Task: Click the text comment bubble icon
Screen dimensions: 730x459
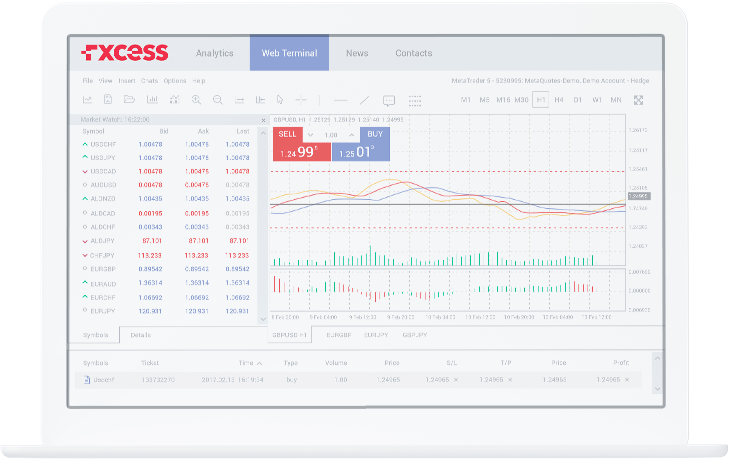Action: [x=389, y=100]
